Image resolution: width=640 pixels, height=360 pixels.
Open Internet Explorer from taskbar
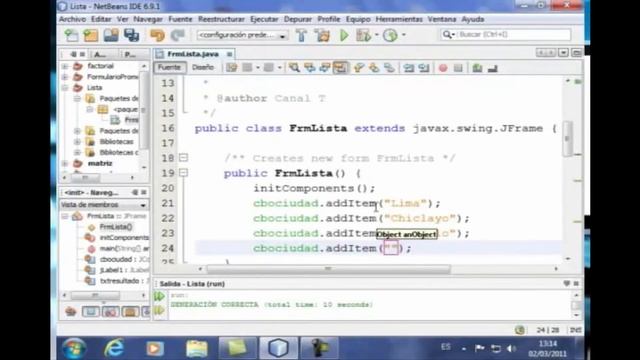[114, 348]
